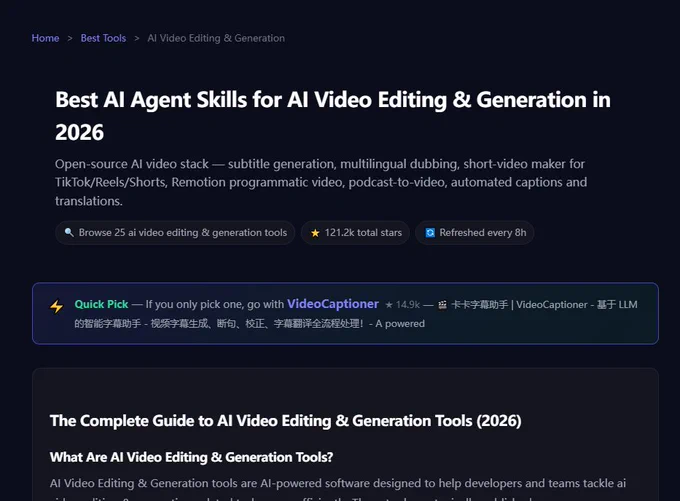This screenshot has width=680, height=501.
Task: Click the magnifier icon in Browse pill
Action: tap(69, 232)
